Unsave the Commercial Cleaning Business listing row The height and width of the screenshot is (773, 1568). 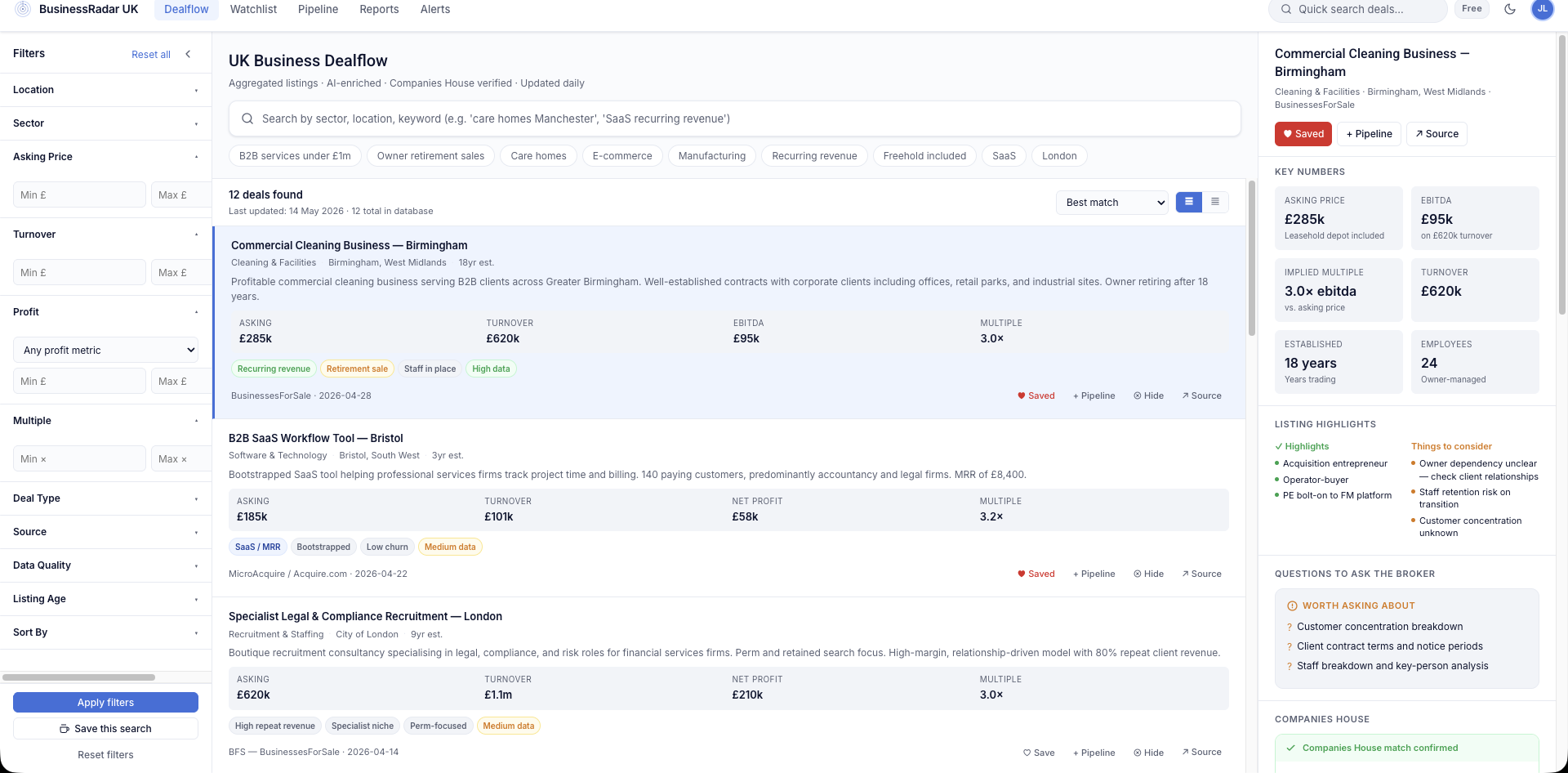[x=1036, y=395]
